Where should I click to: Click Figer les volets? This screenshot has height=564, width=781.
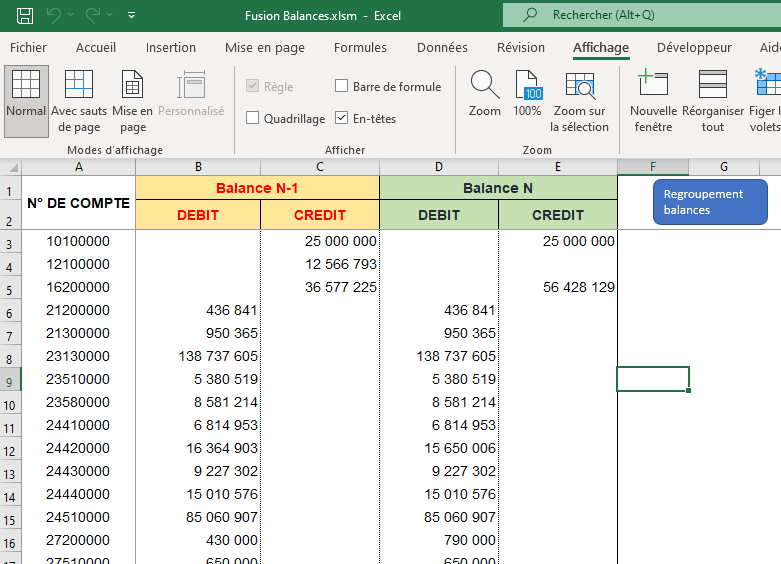pyautogui.click(x=765, y=101)
